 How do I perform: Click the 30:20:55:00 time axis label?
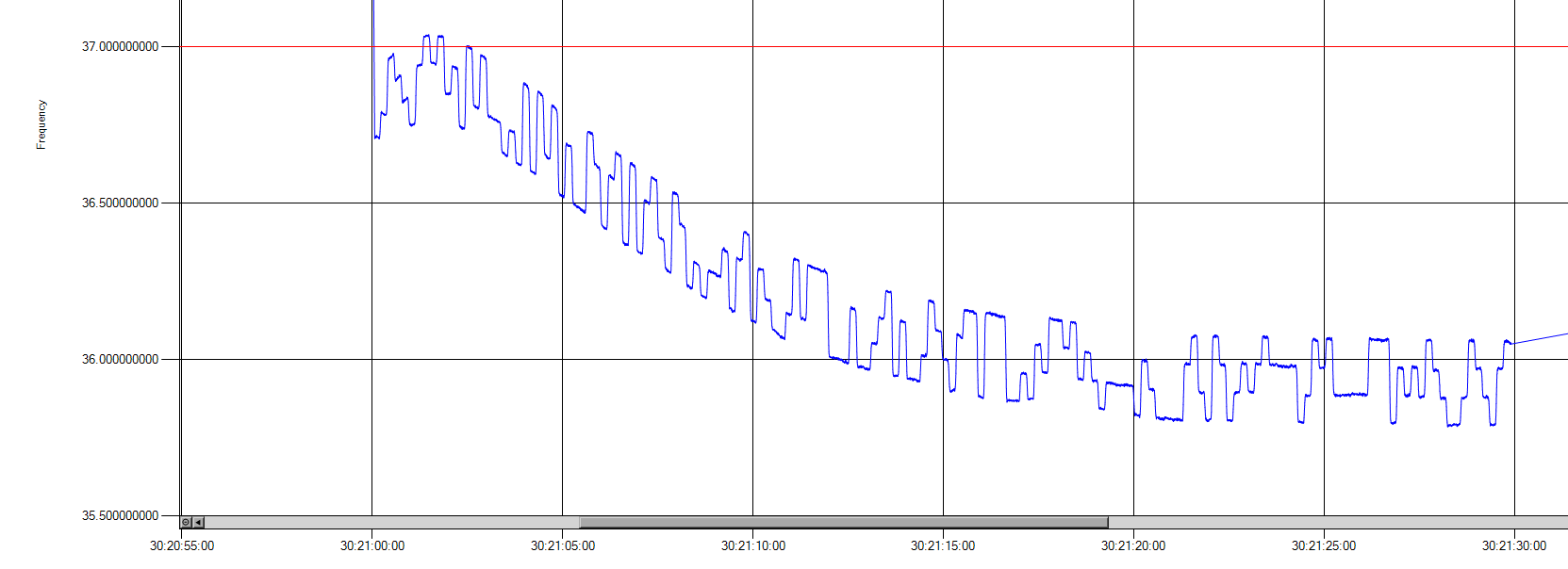182,545
